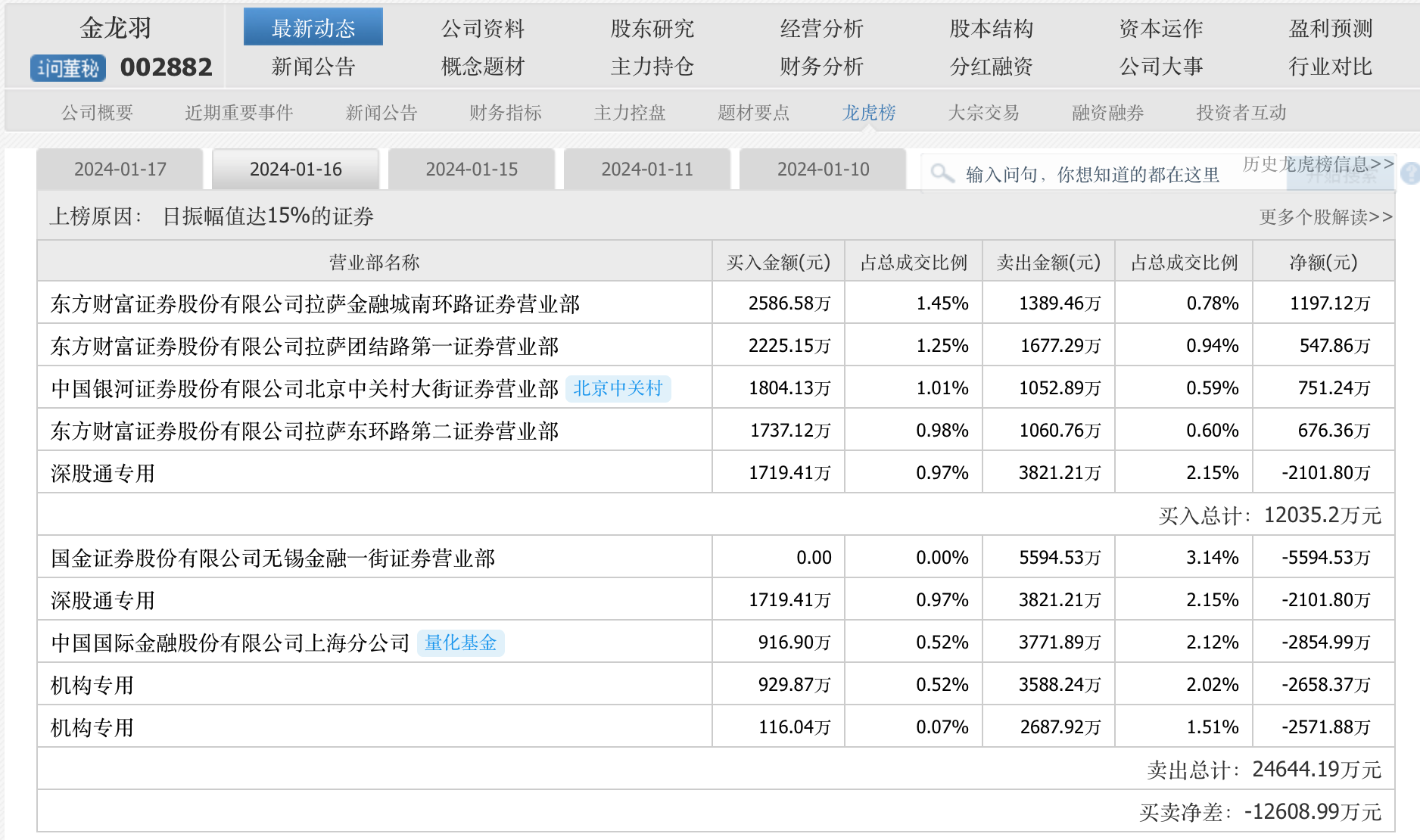Open the 行业对比 menu item

pos(1330,67)
